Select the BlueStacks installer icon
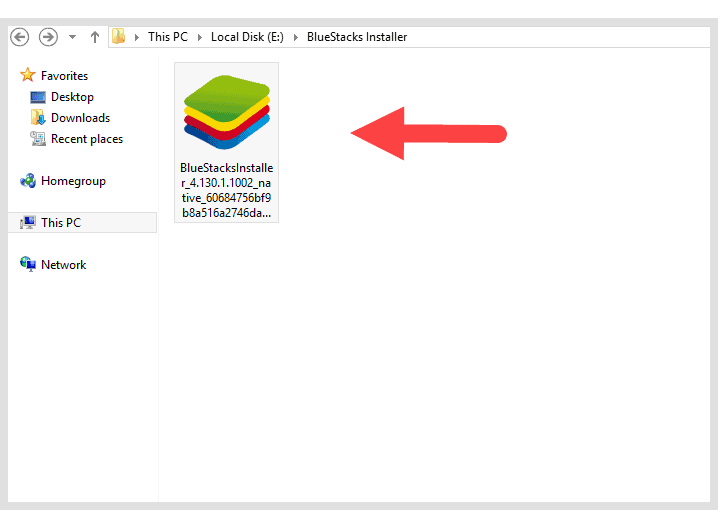 click(227, 112)
